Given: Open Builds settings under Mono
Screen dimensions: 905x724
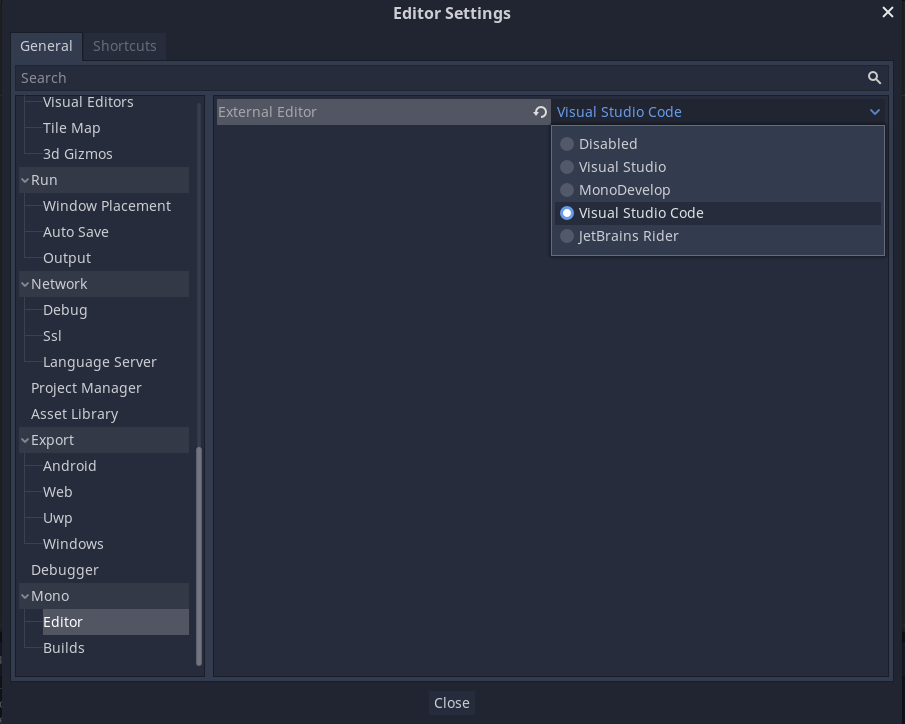Looking at the screenshot, I should coord(63,648).
